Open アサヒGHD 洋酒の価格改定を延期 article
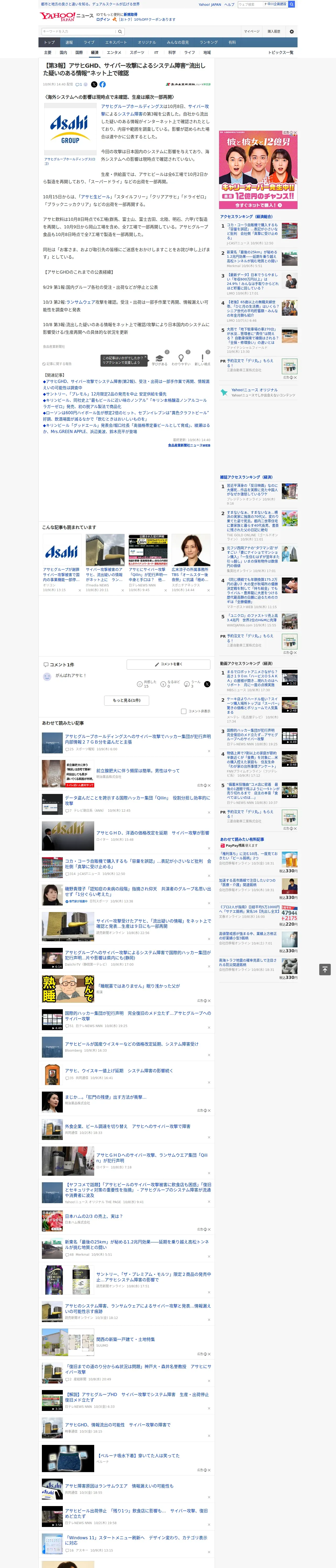336x1568 pixels. 153,832
